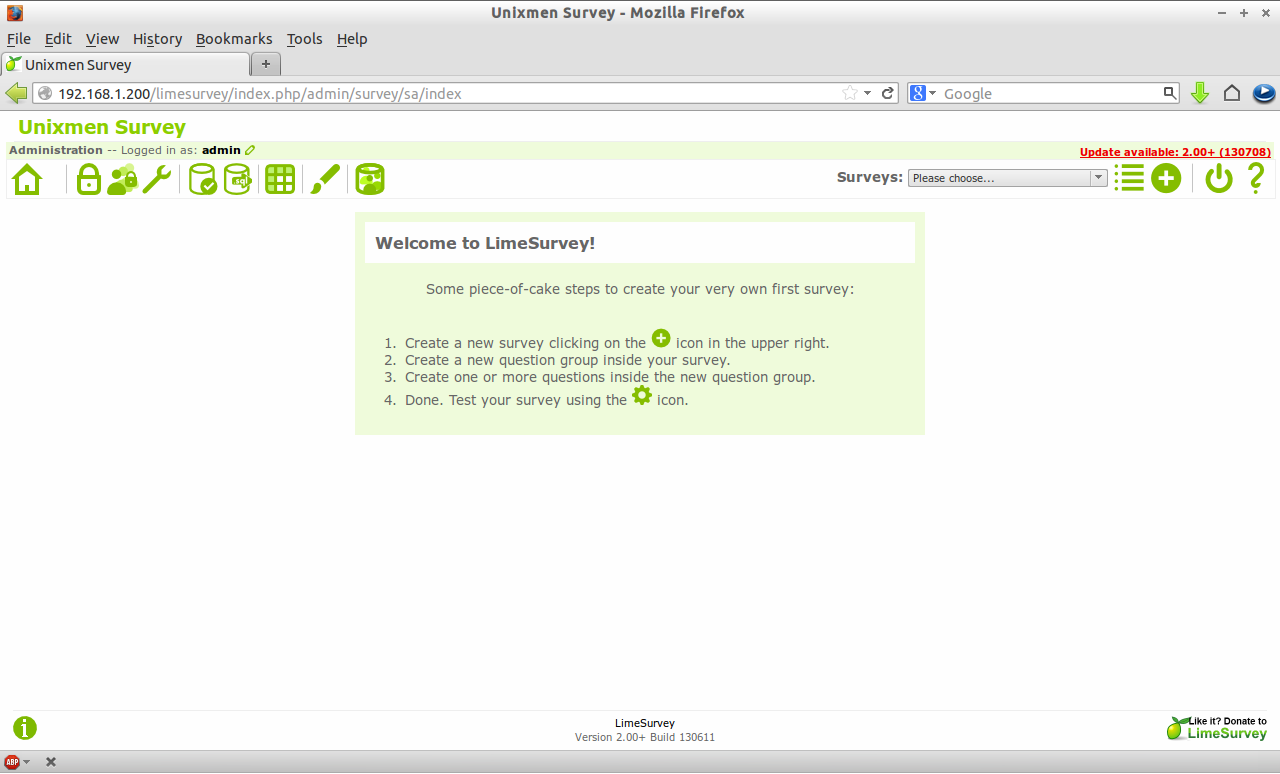Viewport: 1280px width, 774px height.
Task: Click the browser back arrow
Action: click(16, 93)
